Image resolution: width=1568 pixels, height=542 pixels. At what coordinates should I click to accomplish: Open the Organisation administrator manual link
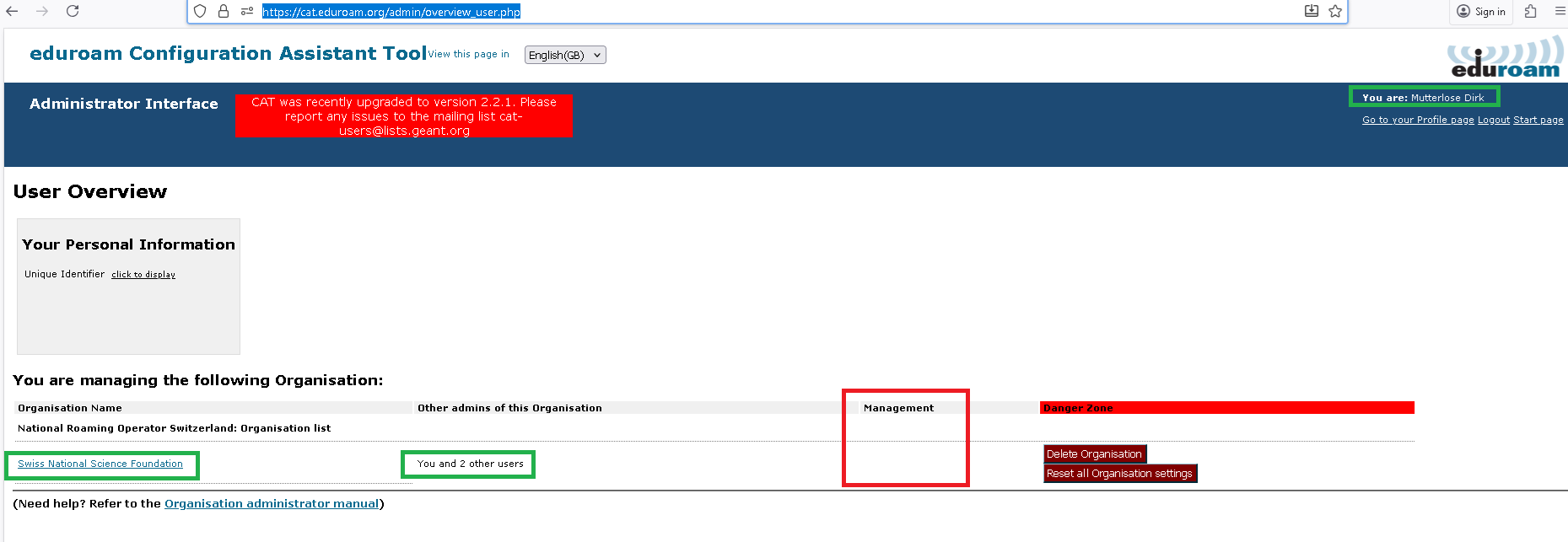(x=271, y=503)
